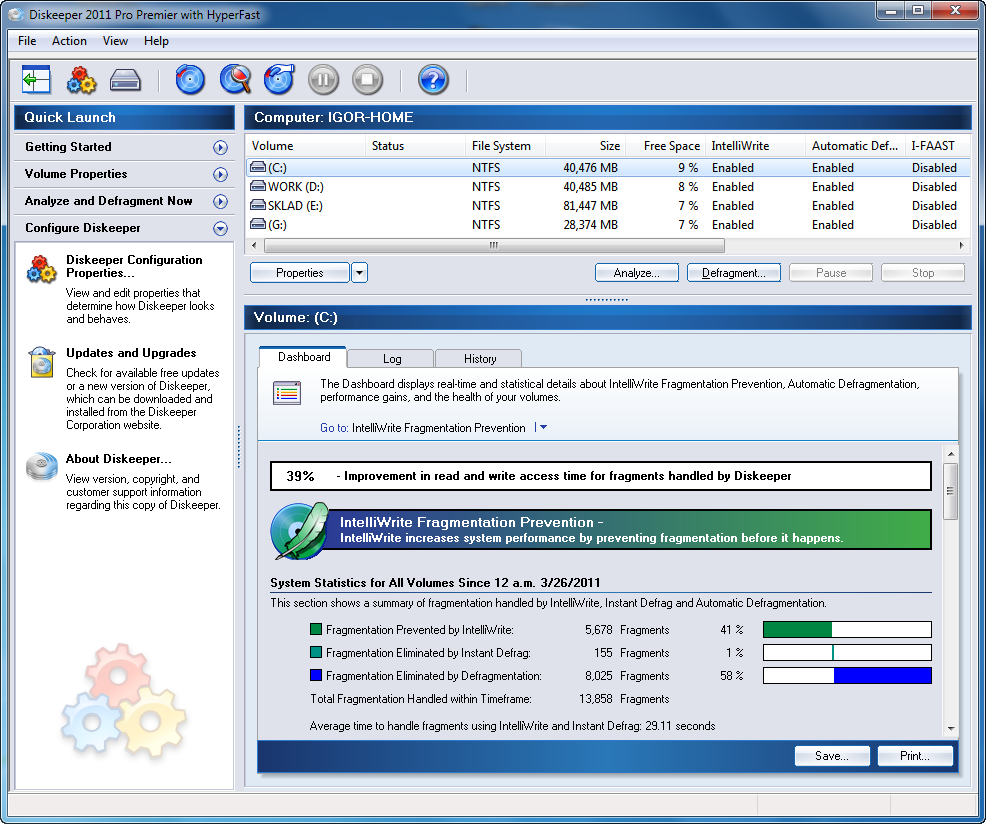Open the Updates and Upgrades link
986x824 pixels.
pyautogui.click(x=131, y=353)
